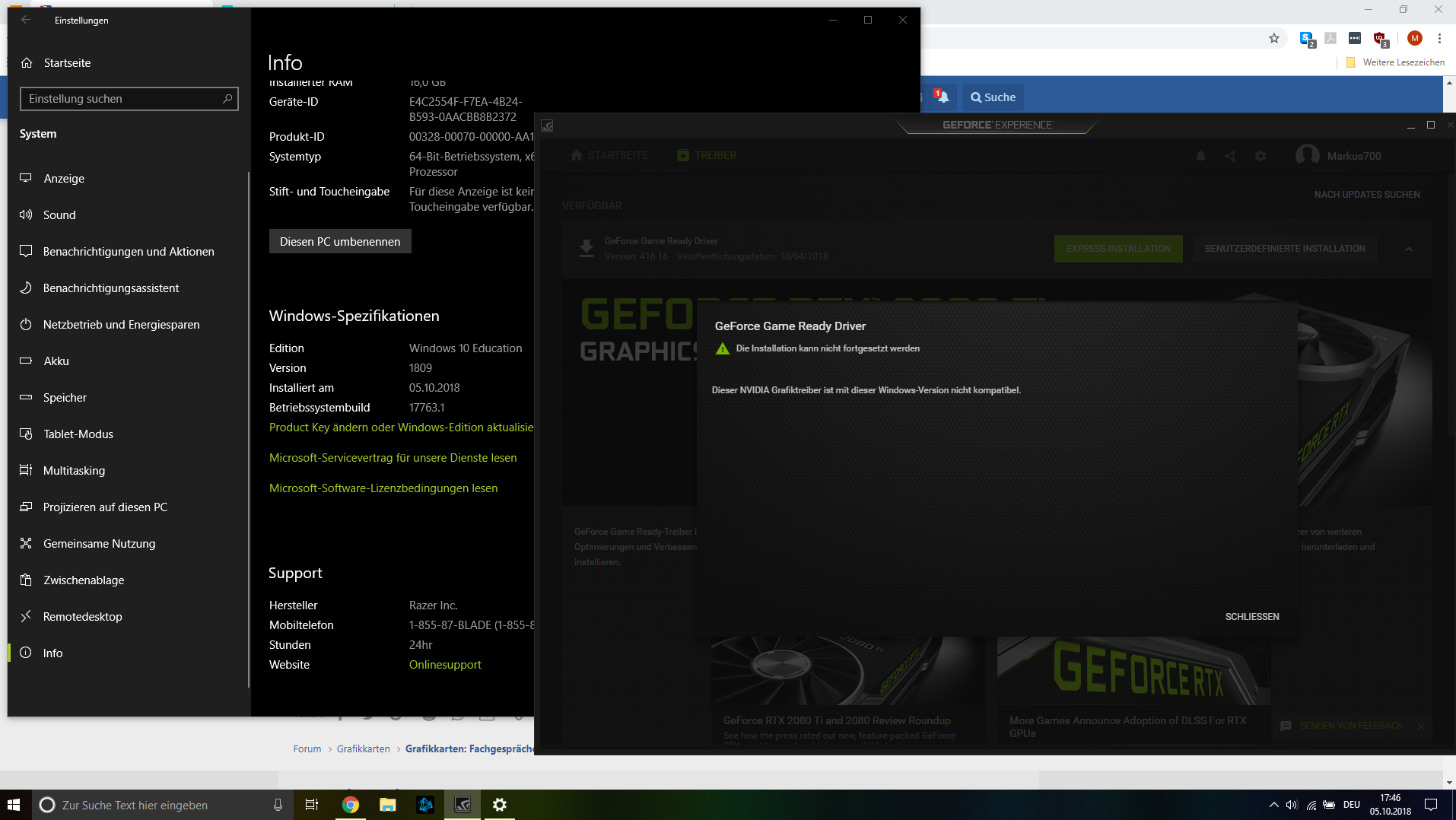Switch to TREIBER tab in GeForce Experience
1456x820 pixels.
coord(707,156)
